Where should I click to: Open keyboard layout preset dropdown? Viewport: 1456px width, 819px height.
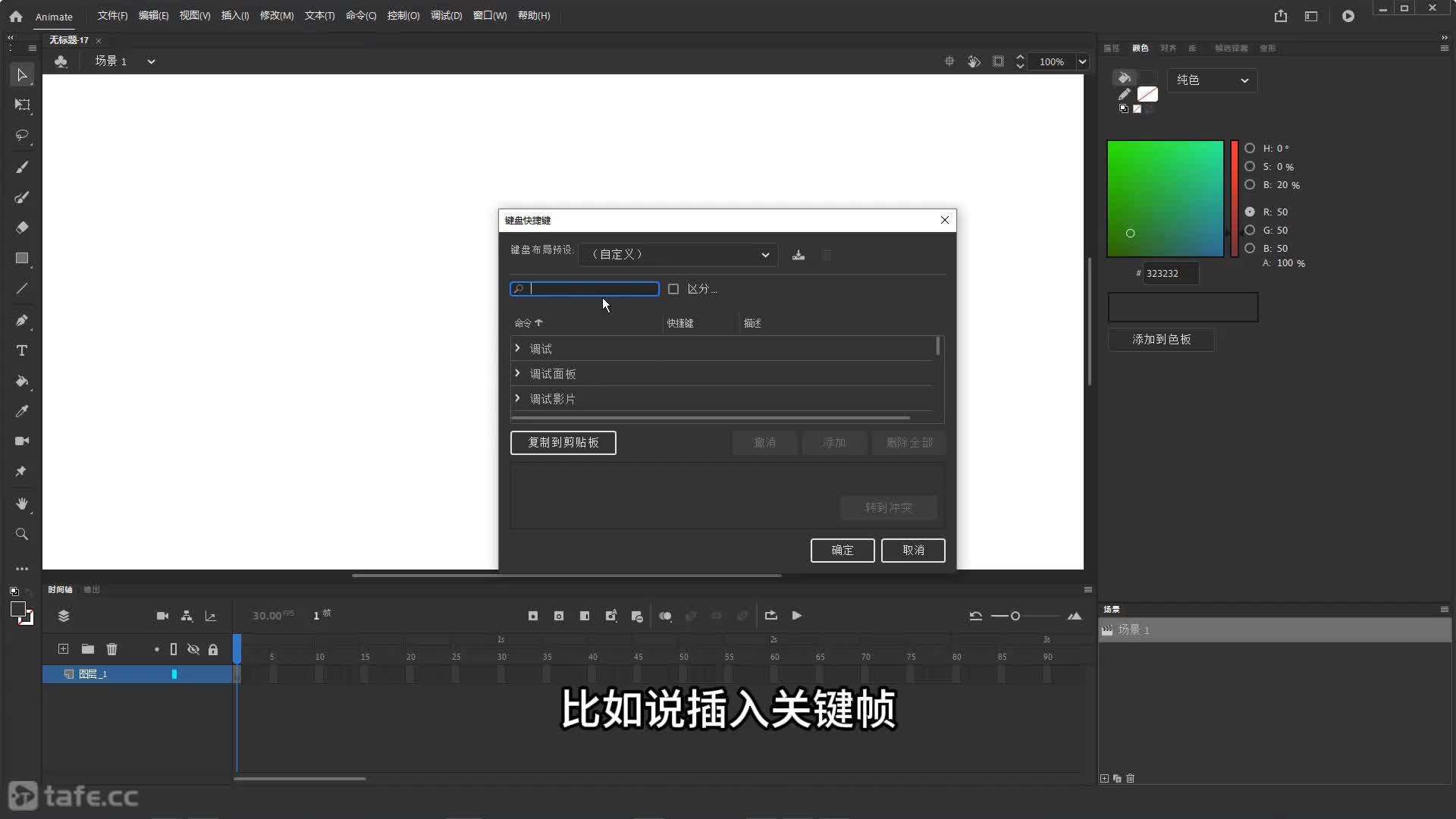678,255
